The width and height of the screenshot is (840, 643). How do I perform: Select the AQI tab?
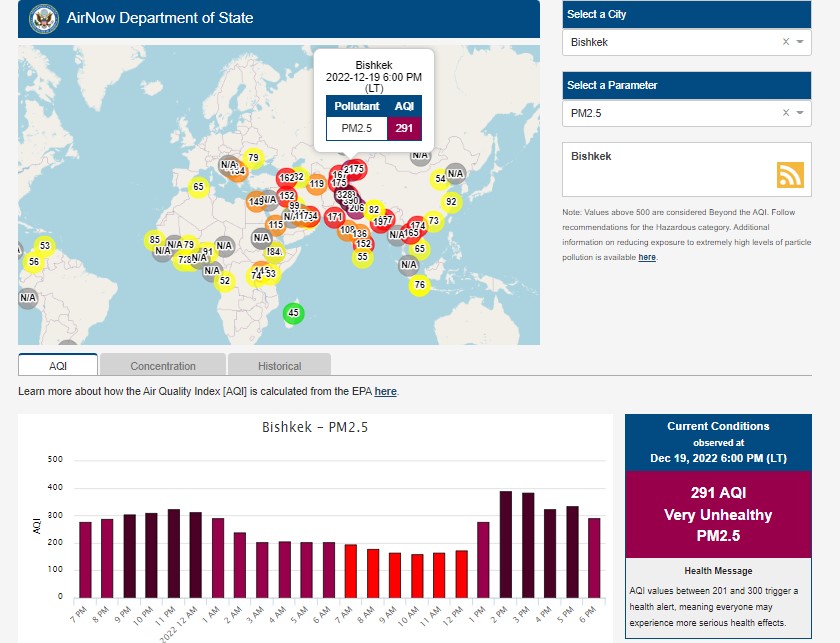coord(57,365)
